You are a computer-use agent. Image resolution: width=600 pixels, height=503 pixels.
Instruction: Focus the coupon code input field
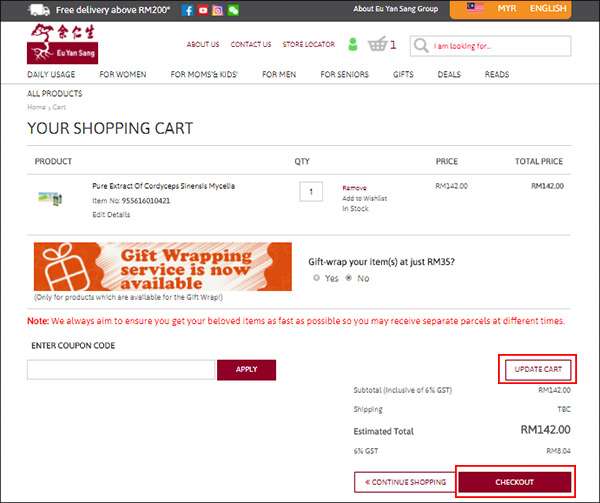pyautogui.click(x=121, y=370)
